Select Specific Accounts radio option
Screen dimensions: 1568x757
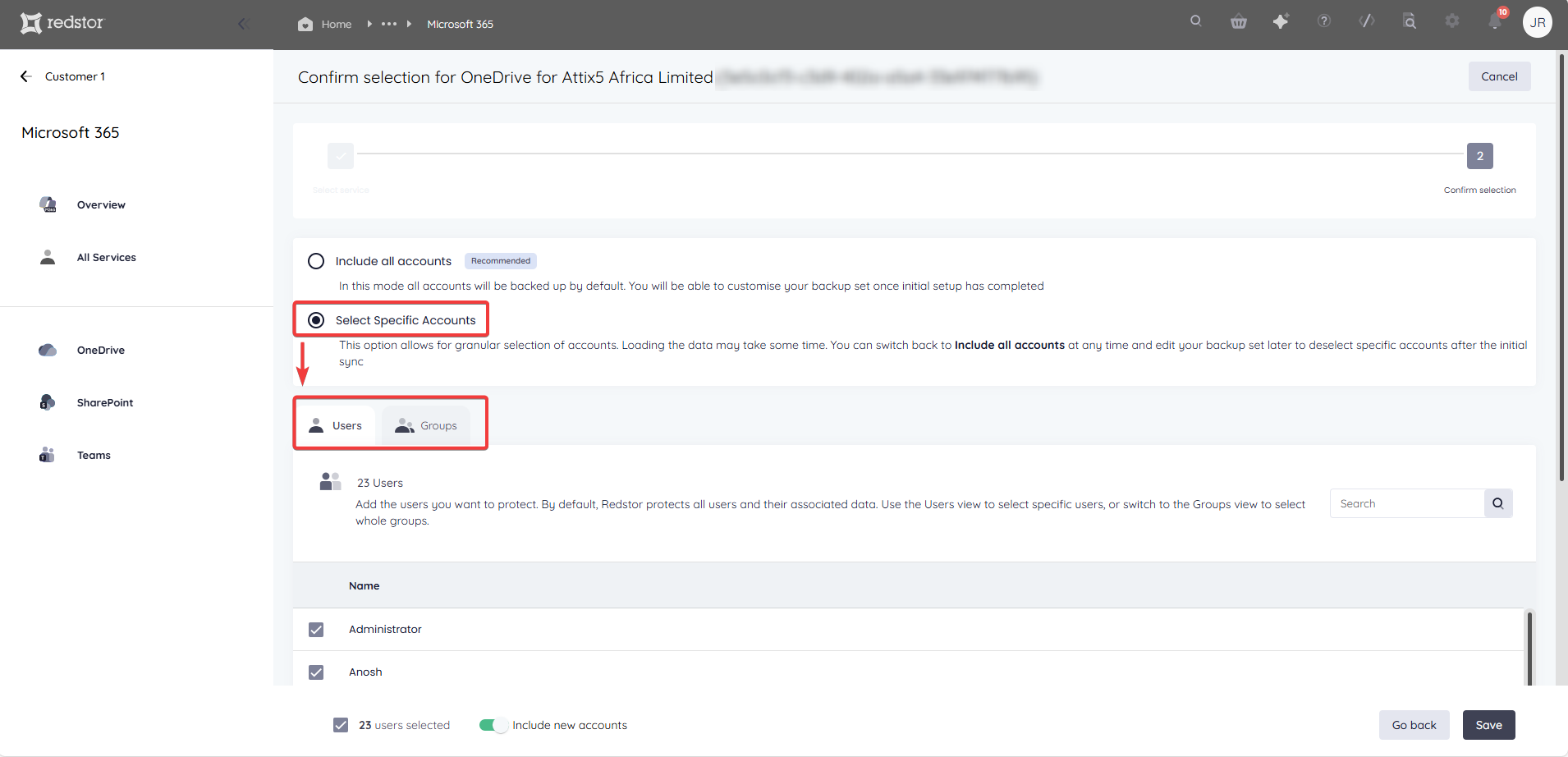pyautogui.click(x=316, y=320)
